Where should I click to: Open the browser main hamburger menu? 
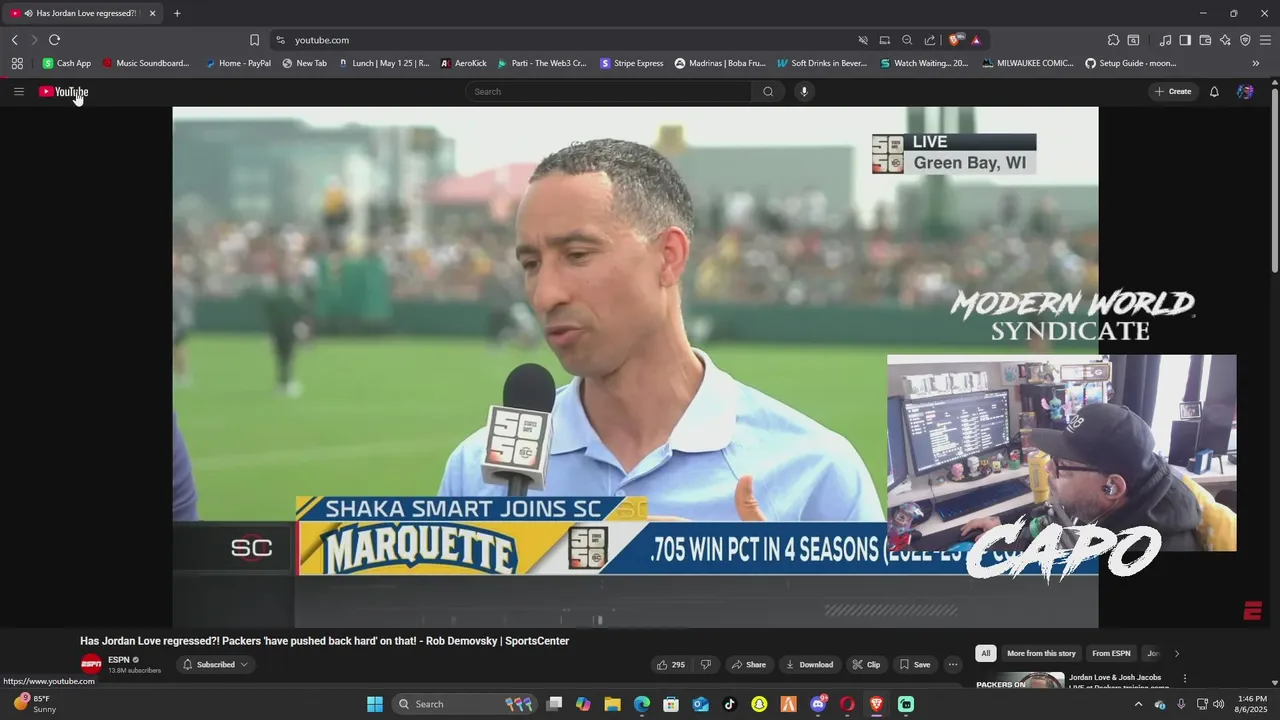1265,40
